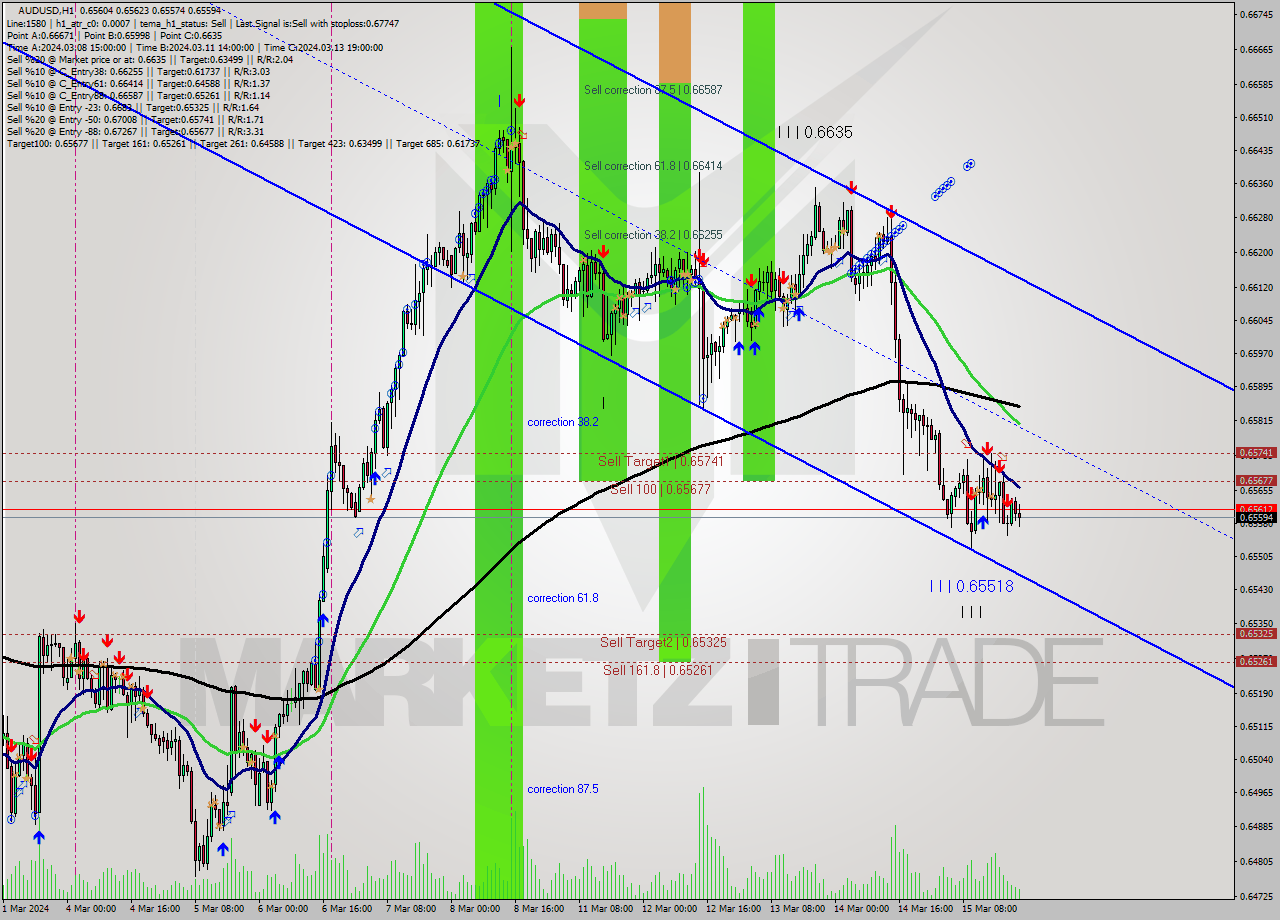Click the '8 Mar 16:00' time label

click(539, 909)
